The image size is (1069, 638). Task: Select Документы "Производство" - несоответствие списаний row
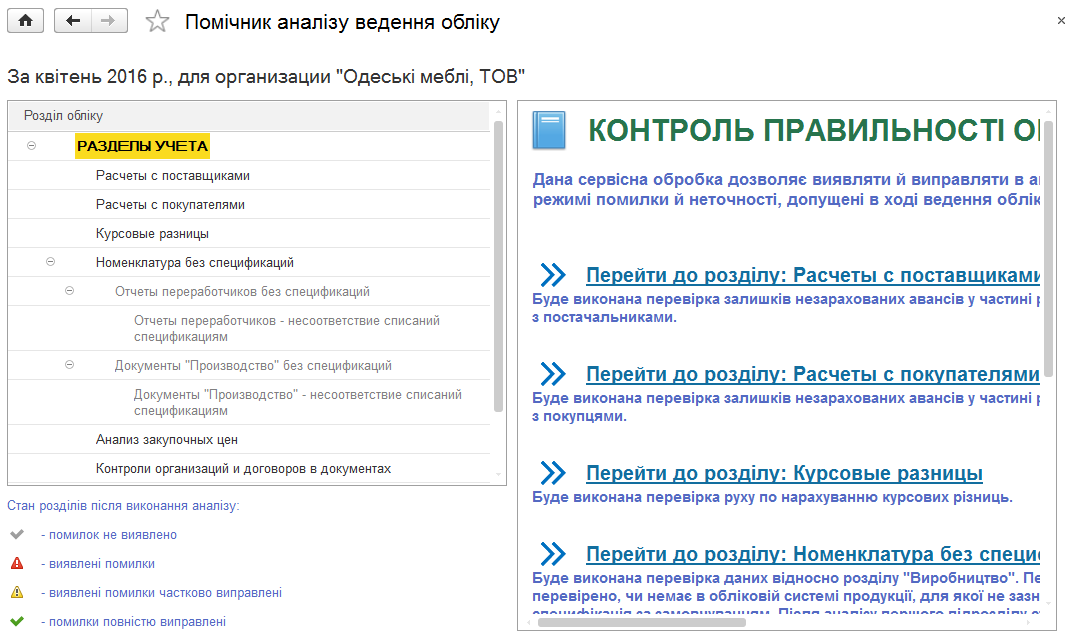click(249, 402)
